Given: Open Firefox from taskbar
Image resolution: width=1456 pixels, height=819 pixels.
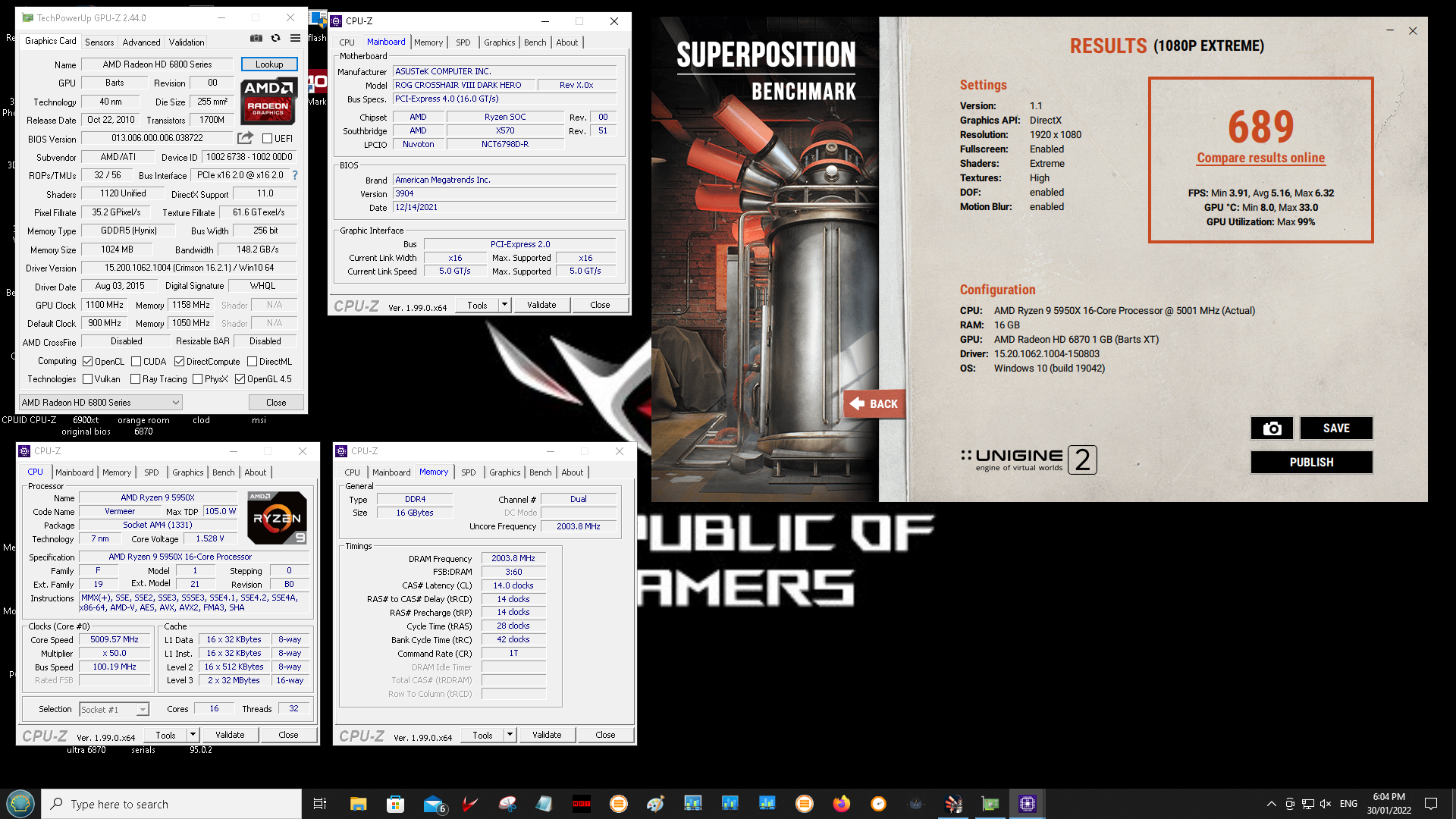Looking at the screenshot, I should pos(841,804).
